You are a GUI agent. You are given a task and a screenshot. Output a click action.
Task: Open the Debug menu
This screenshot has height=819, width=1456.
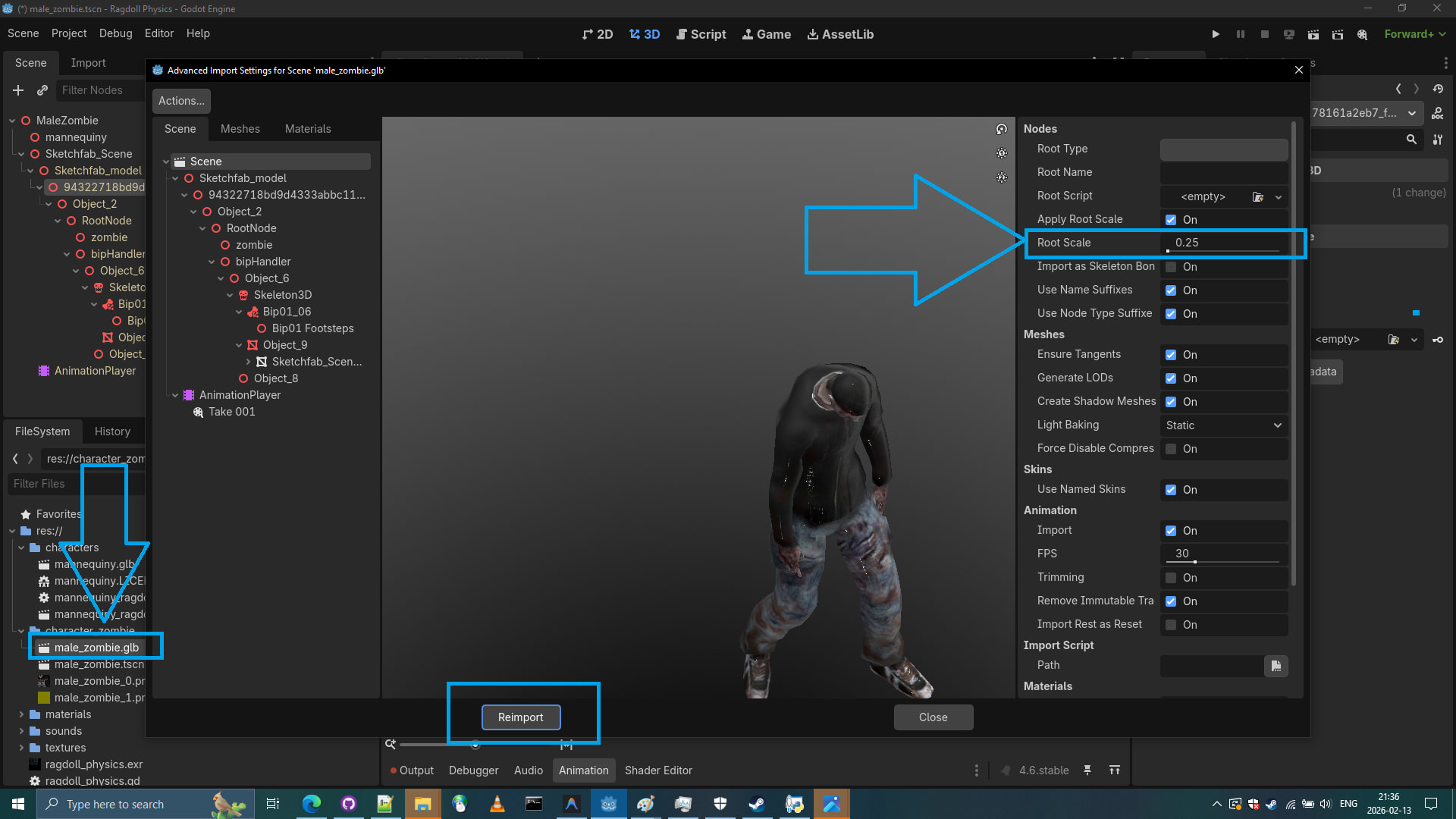coord(115,33)
